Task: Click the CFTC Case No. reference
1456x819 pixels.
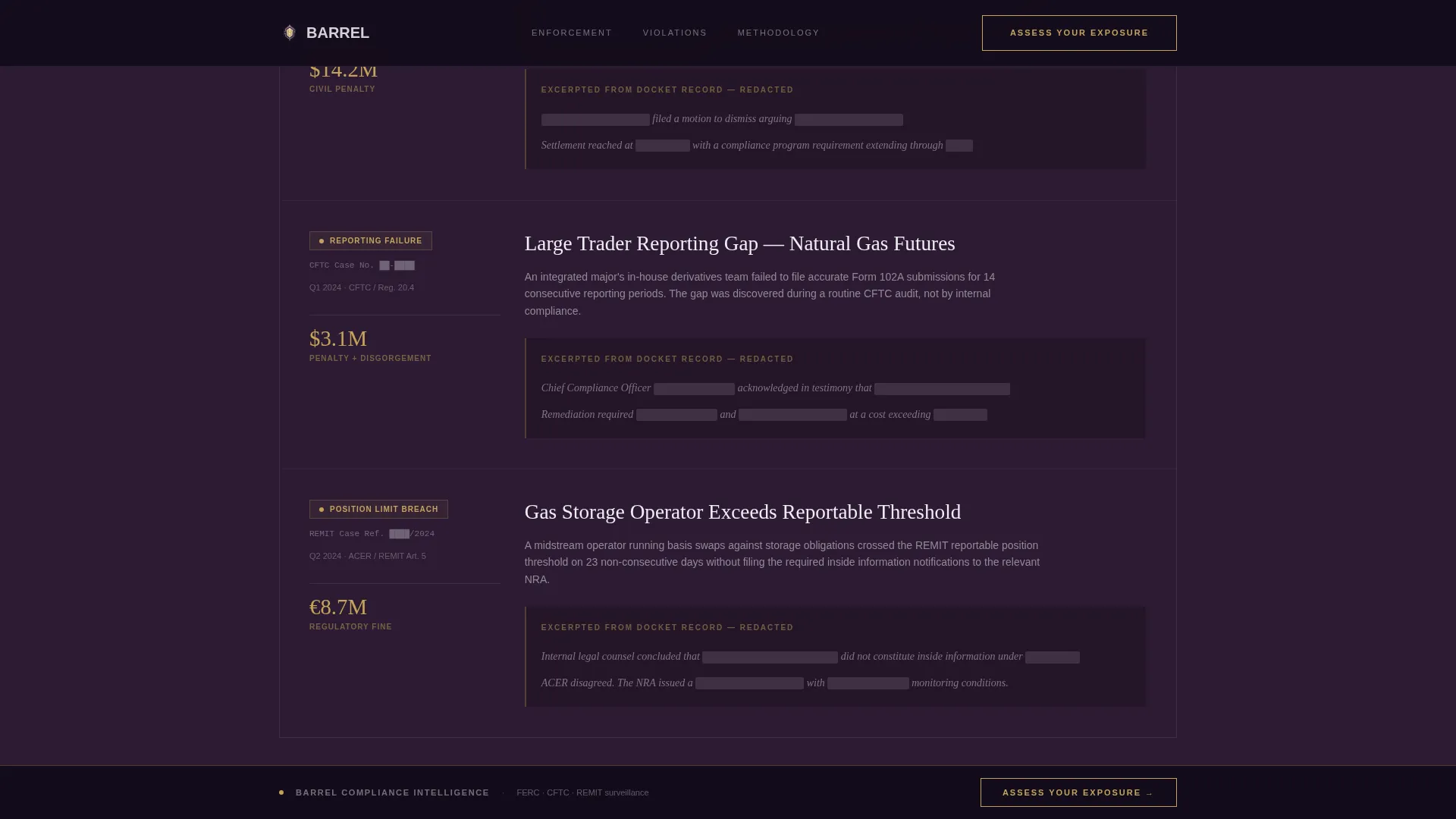Action: click(362, 265)
